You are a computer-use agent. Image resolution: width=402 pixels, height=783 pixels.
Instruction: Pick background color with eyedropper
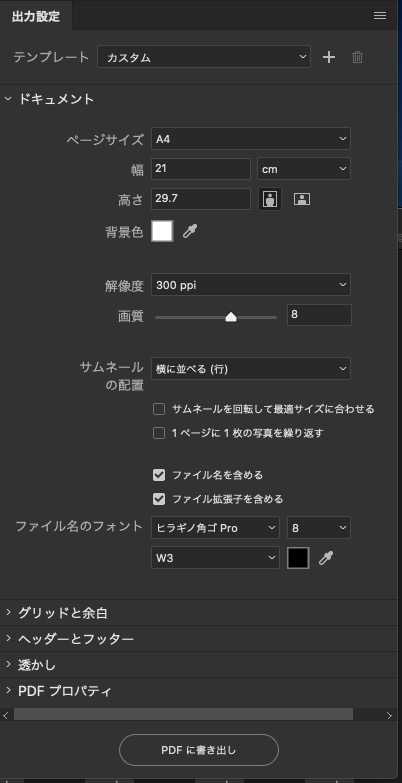click(x=190, y=231)
